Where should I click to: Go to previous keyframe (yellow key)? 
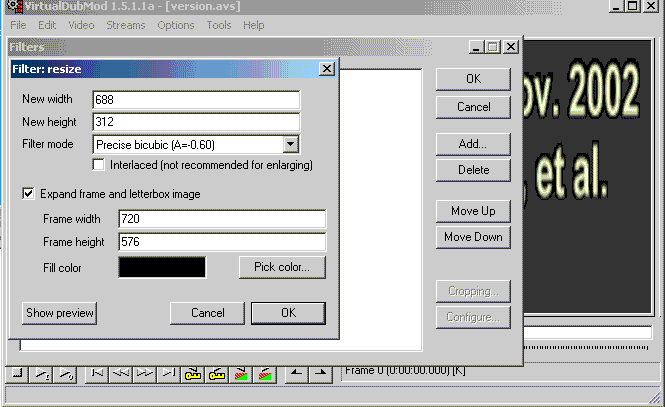(193, 374)
